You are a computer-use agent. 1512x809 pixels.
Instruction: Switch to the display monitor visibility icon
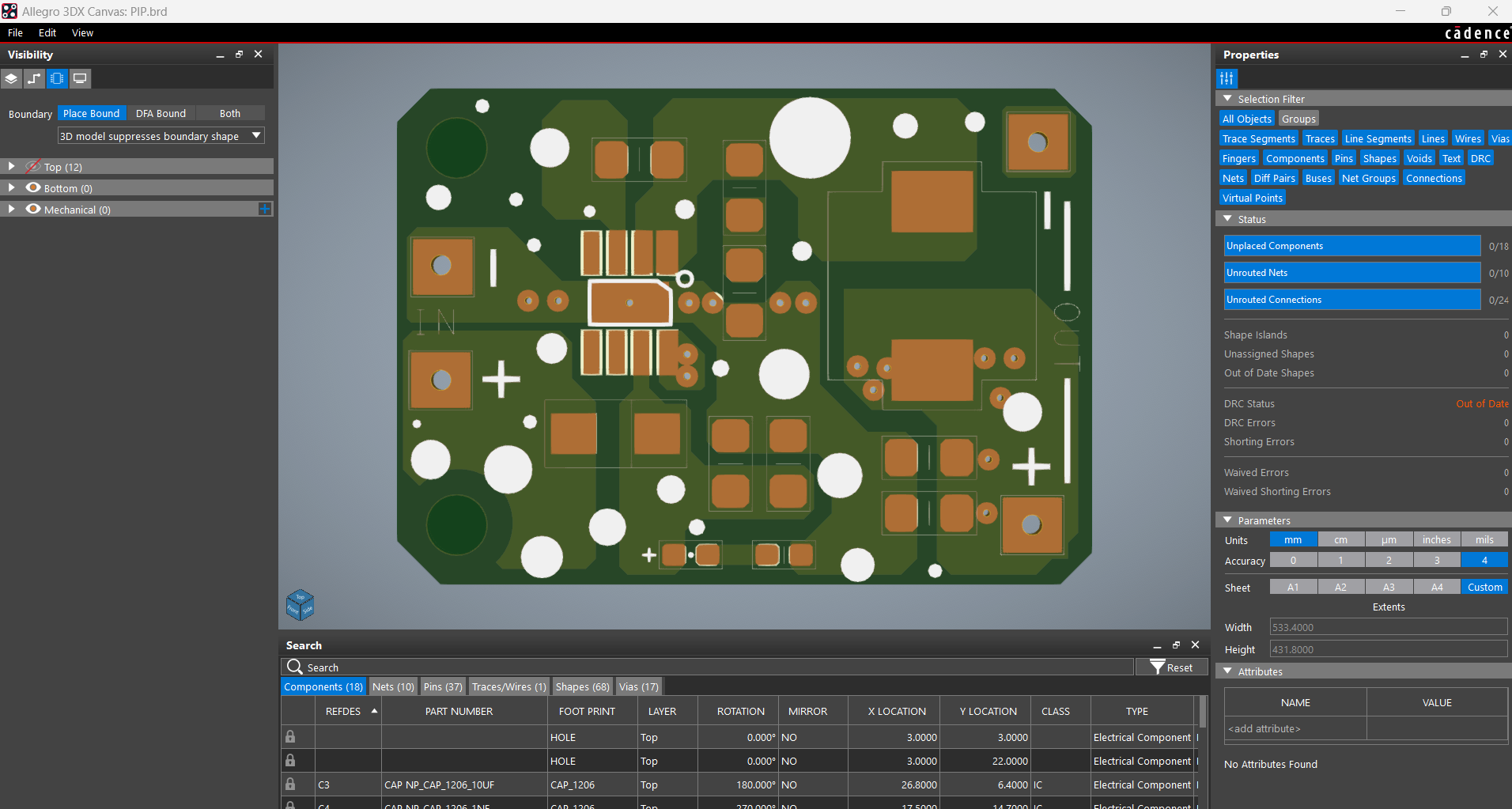[80, 78]
